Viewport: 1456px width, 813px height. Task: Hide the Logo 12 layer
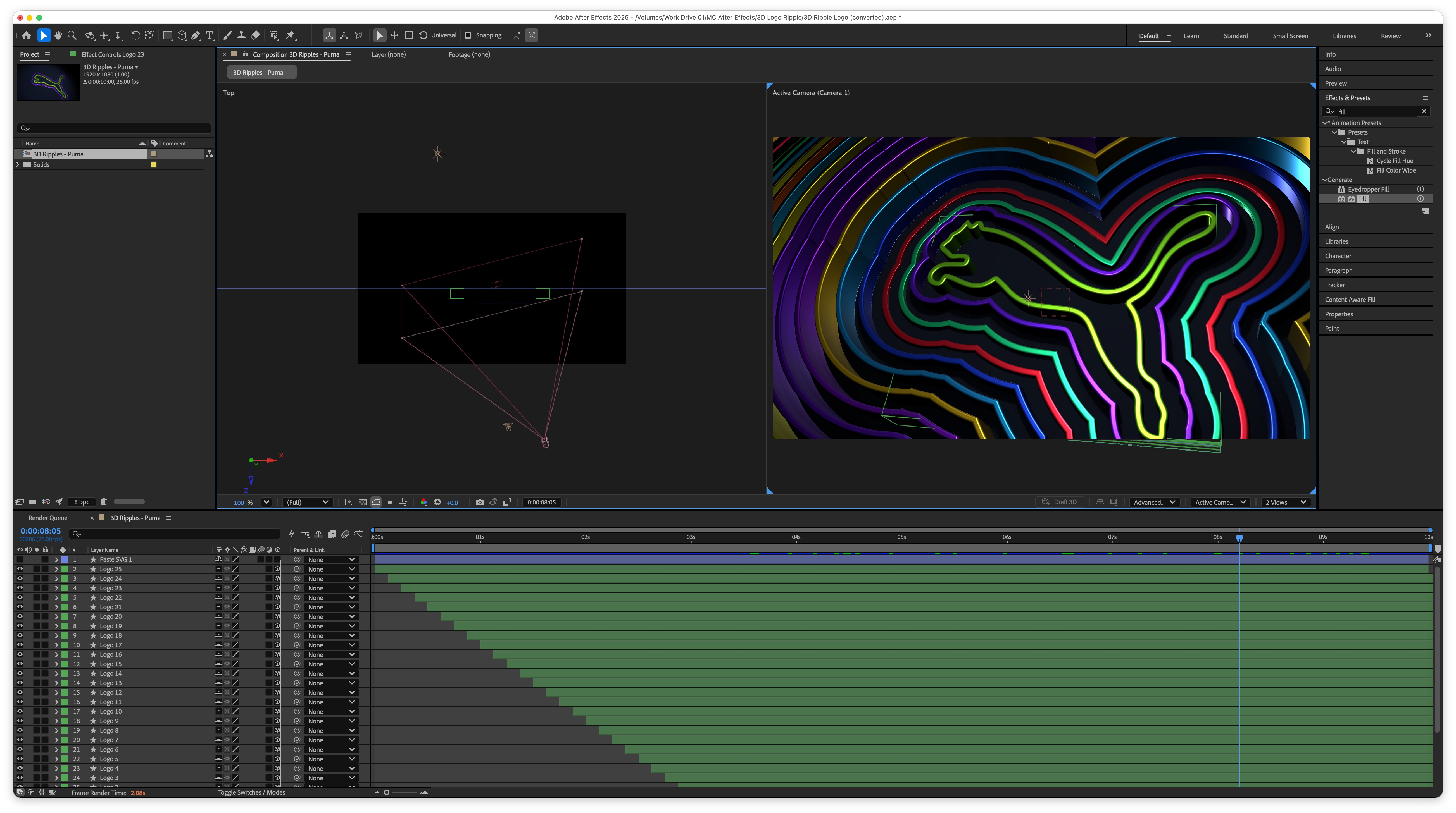point(20,693)
